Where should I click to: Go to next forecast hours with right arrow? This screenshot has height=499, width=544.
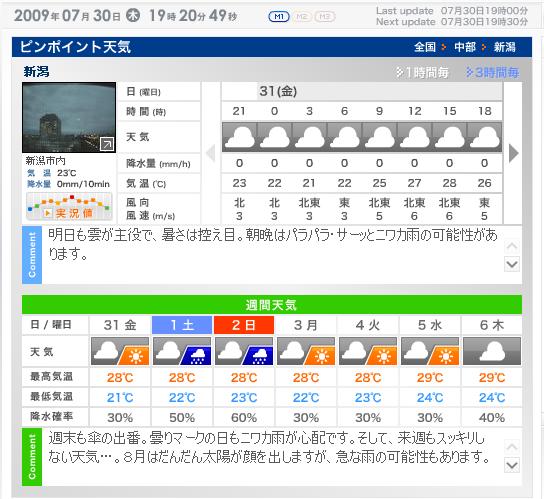(x=513, y=153)
